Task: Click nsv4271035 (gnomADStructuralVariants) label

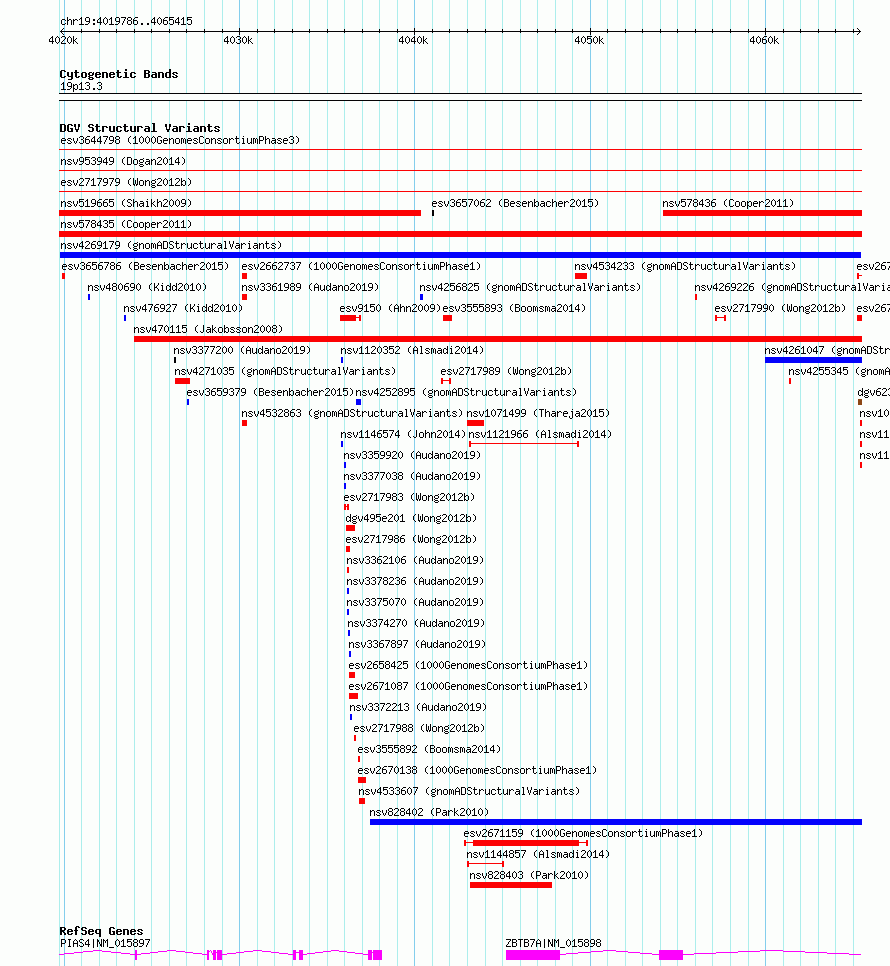Action: tap(285, 371)
